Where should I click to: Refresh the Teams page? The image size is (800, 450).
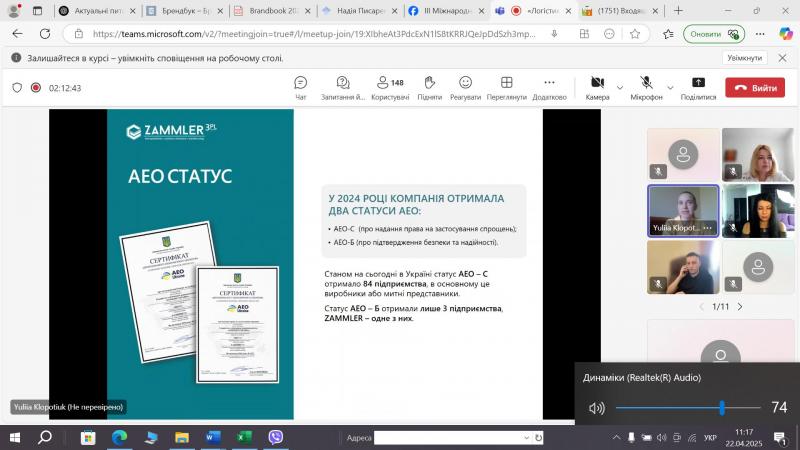point(45,34)
